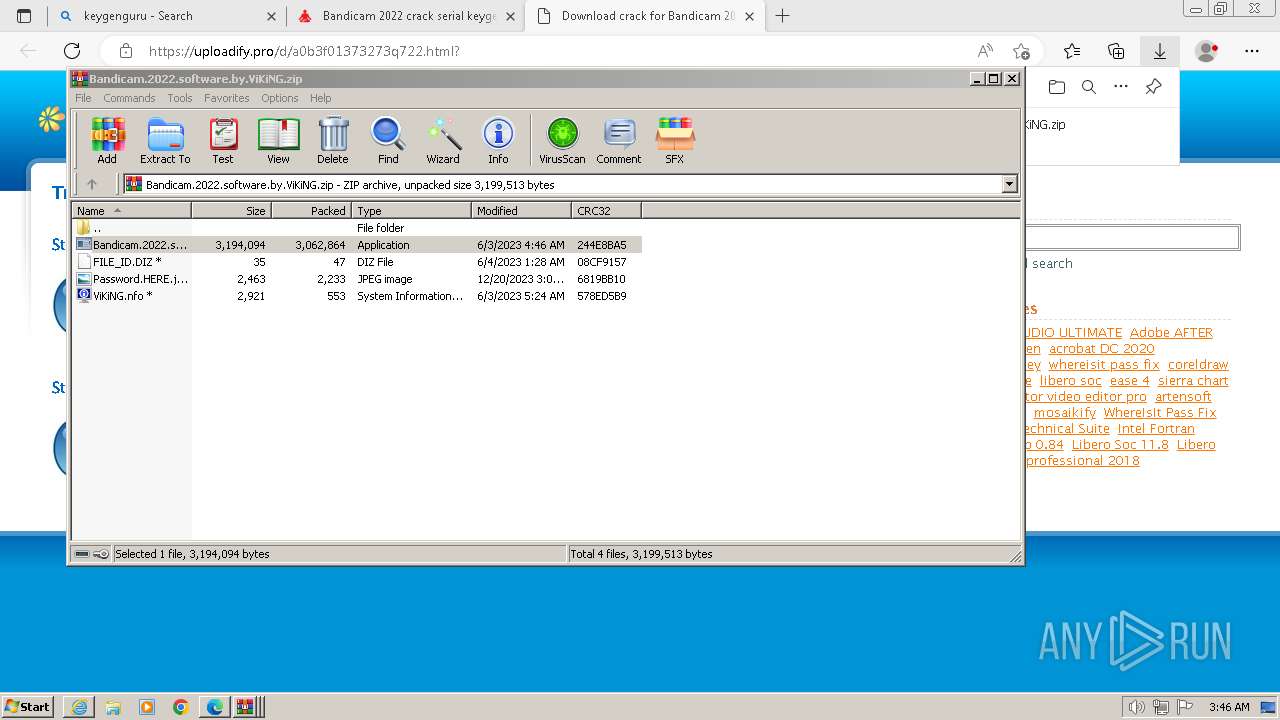Open the archive Comment tool
This screenshot has height=720, width=1280.
coord(619,140)
